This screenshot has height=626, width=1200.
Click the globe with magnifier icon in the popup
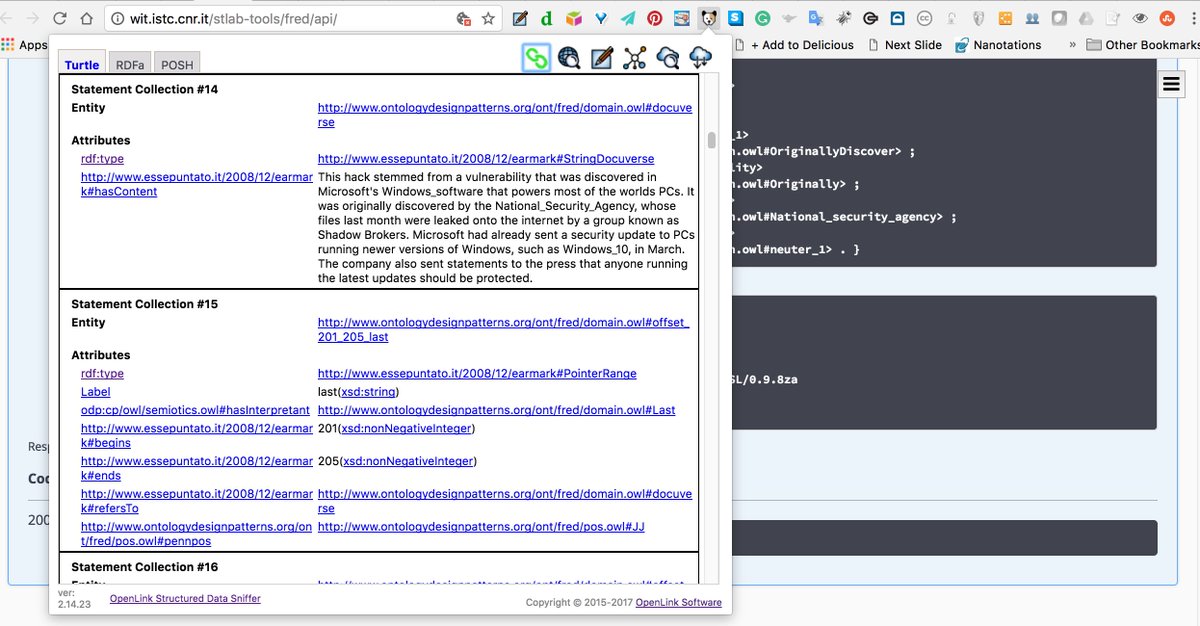pos(569,58)
